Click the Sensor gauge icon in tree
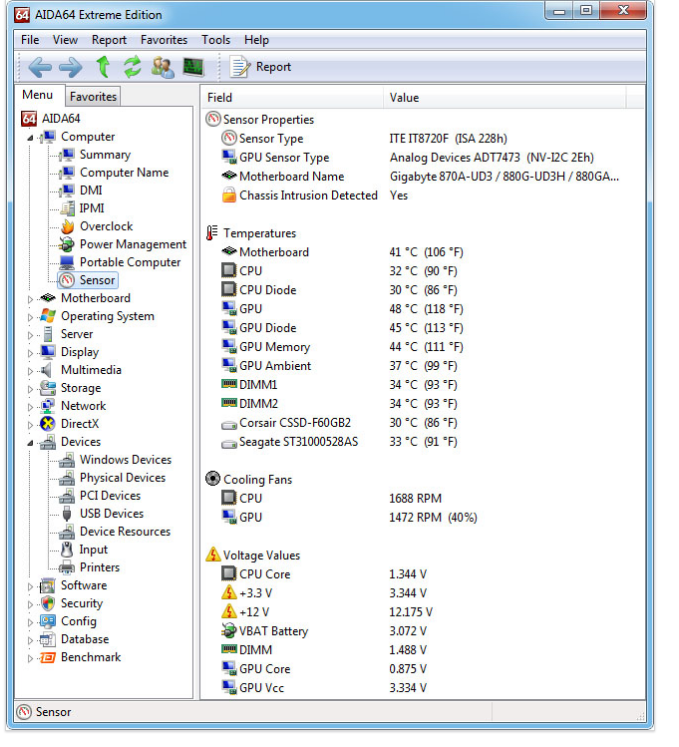The image size is (679, 747). [67, 280]
